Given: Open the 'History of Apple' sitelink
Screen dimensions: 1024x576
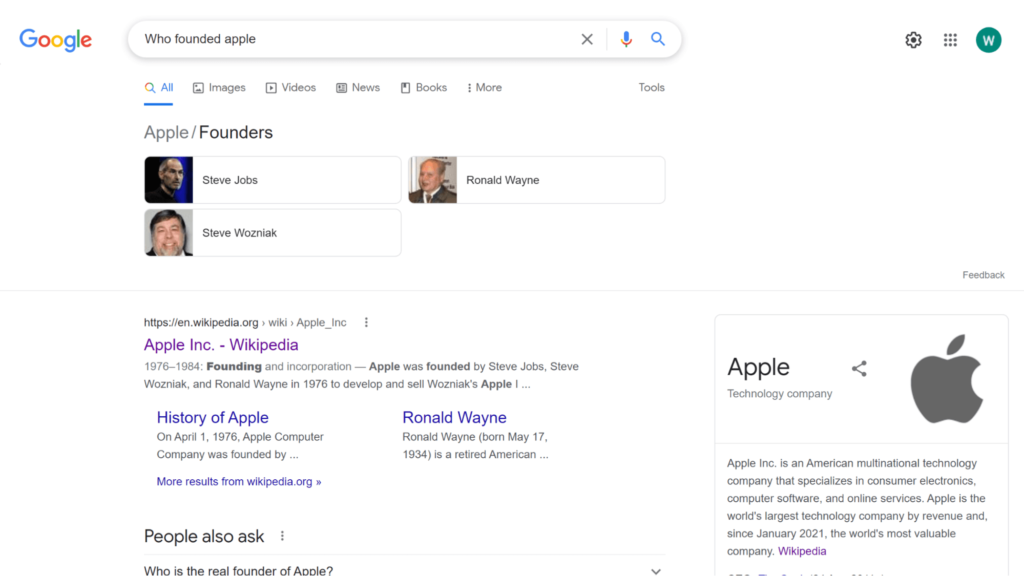Looking at the screenshot, I should coord(212,417).
